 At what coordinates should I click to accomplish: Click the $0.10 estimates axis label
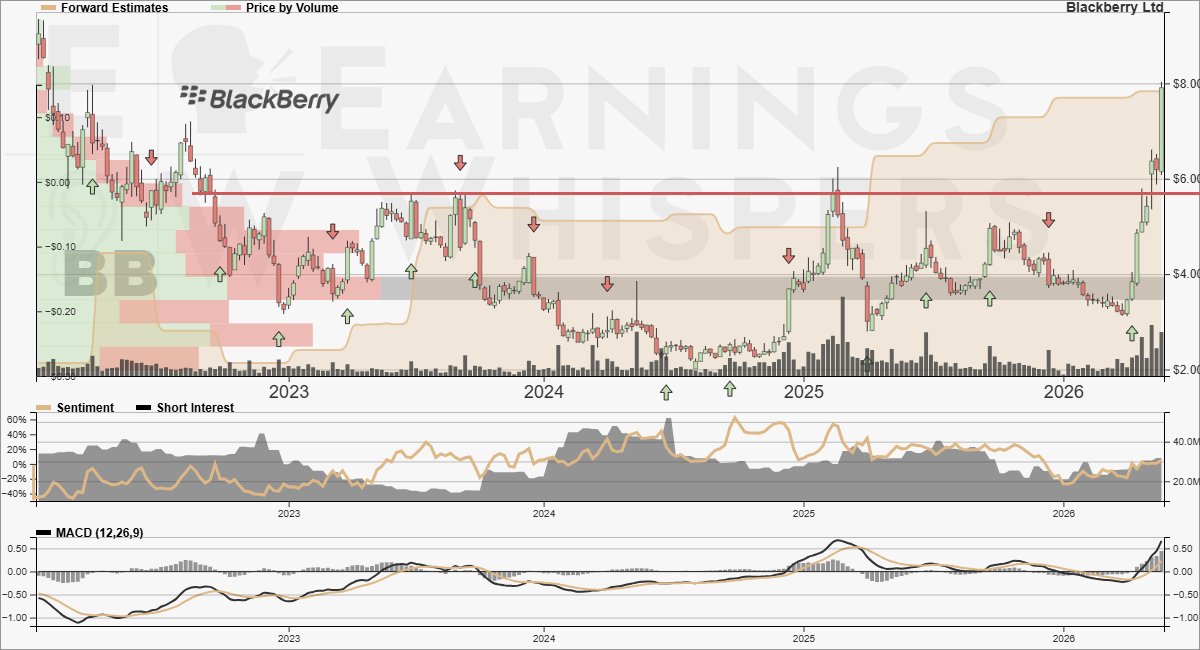pos(57,118)
